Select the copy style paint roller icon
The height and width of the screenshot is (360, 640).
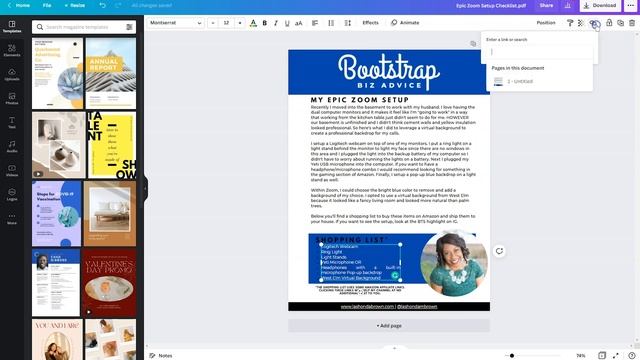pyautogui.click(x=570, y=23)
